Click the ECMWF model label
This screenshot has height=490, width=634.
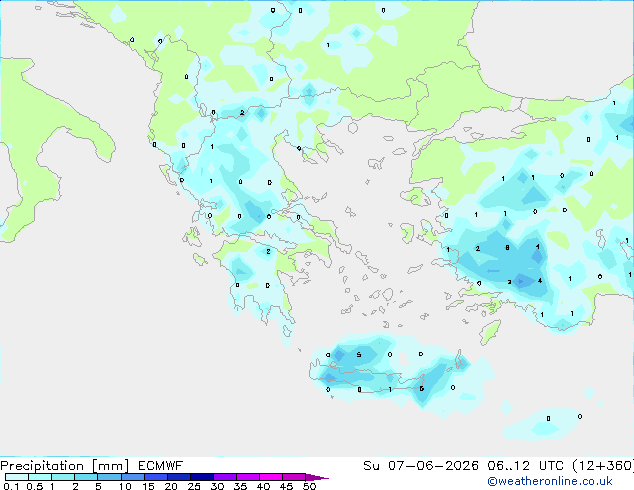pyautogui.click(x=160, y=465)
